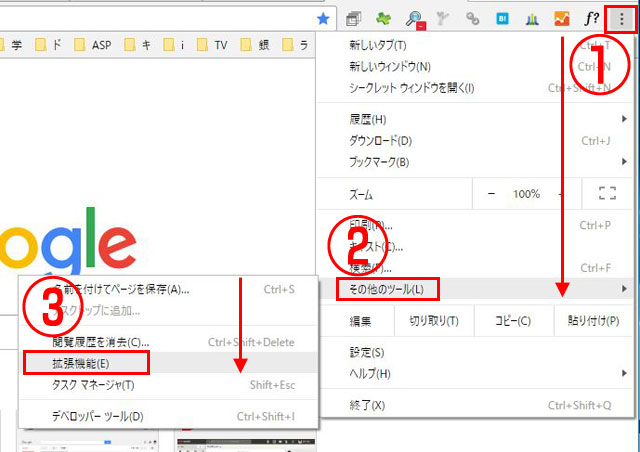640x452 pixels.
Task: Expand the ヘルプ(H) submenu
Action: (x=476, y=373)
